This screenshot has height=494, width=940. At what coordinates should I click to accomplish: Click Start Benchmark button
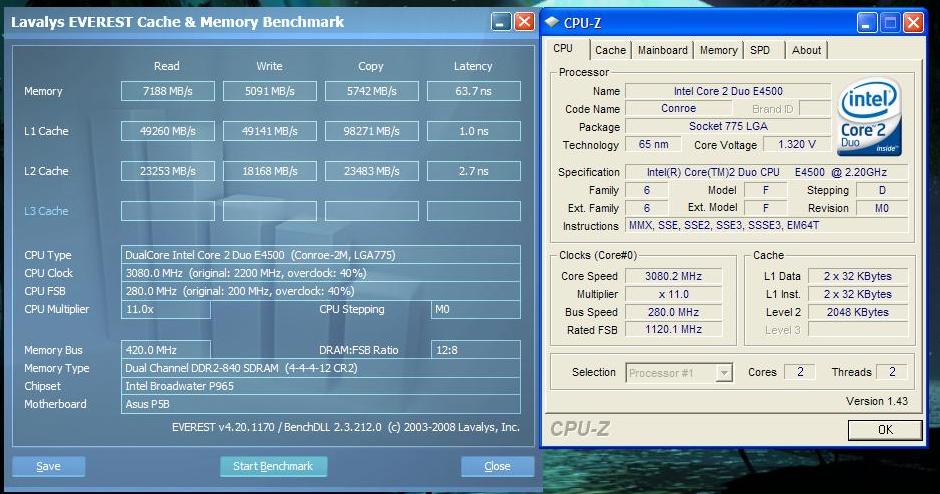pos(273,466)
